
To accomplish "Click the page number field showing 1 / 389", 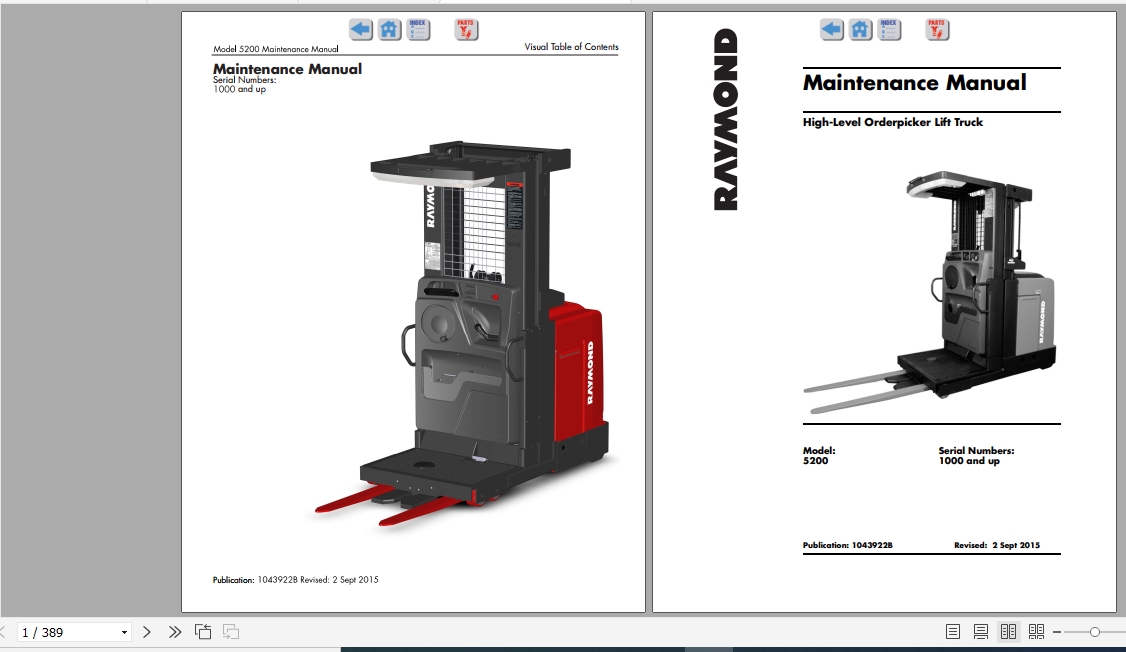I will pyautogui.click(x=66, y=633).
